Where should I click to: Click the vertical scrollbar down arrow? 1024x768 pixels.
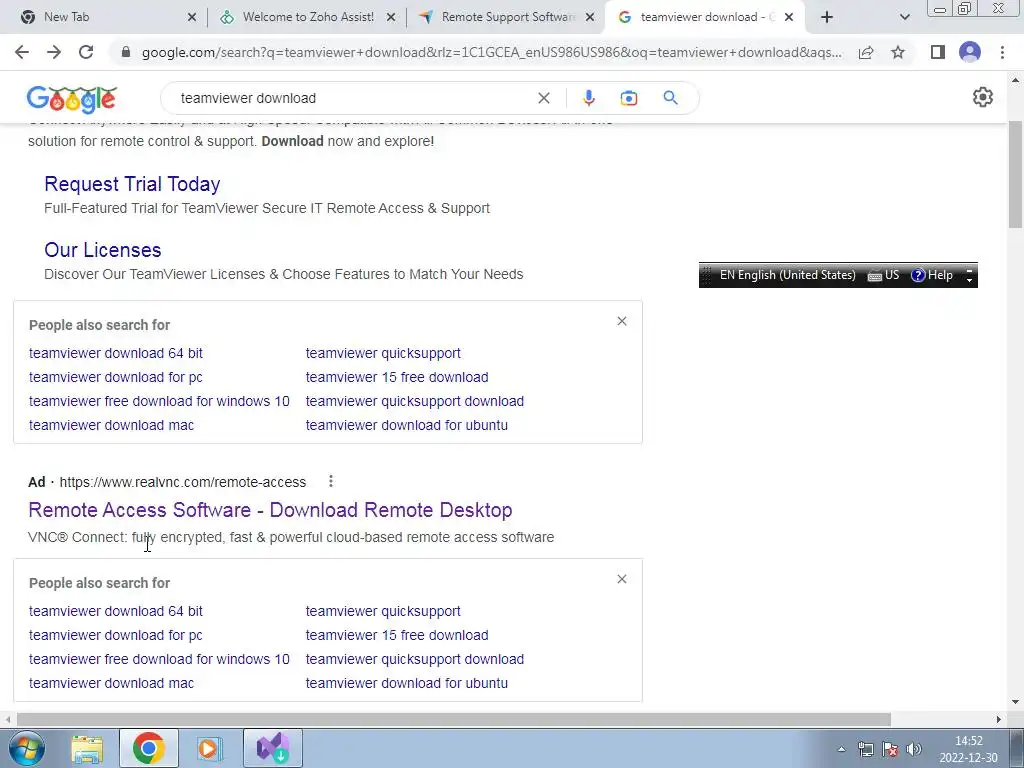pos(1016,702)
